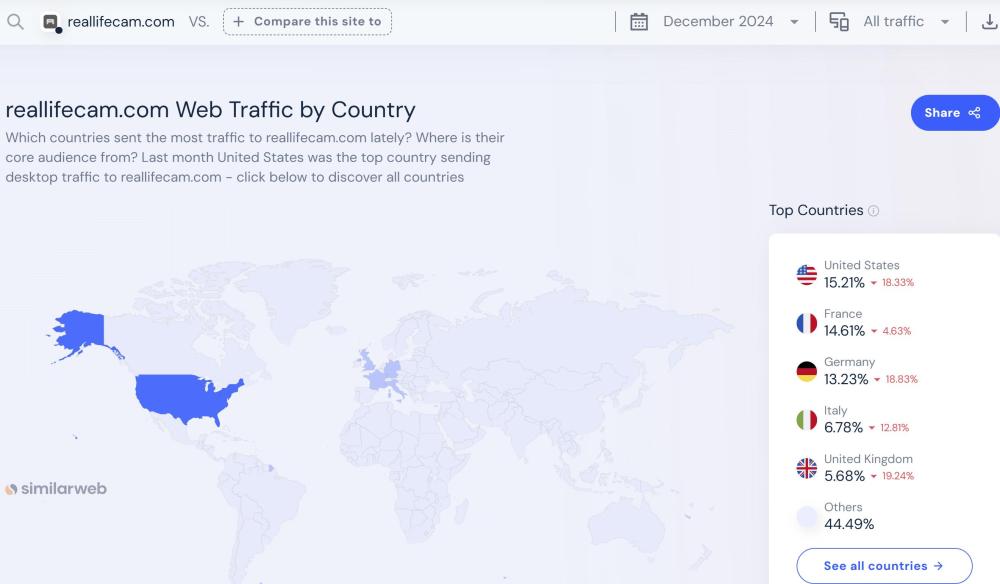1000x584 pixels.
Task: Open the See all countries link
Action: pyautogui.click(x=883, y=566)
